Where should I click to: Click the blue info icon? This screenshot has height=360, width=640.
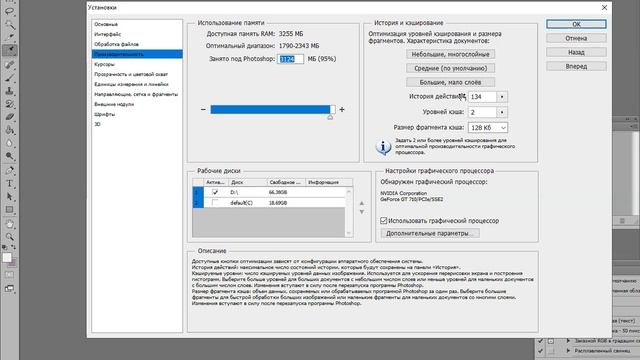pos(383,147)
